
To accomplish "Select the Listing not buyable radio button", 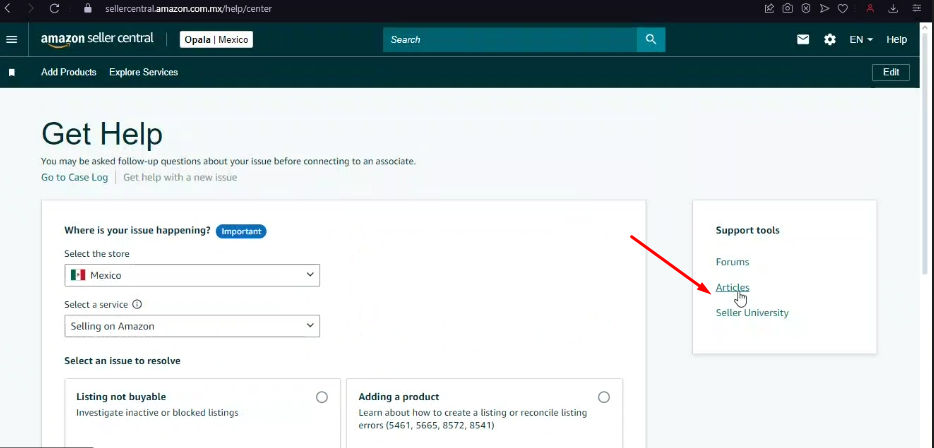I will (x=322, y=397).
